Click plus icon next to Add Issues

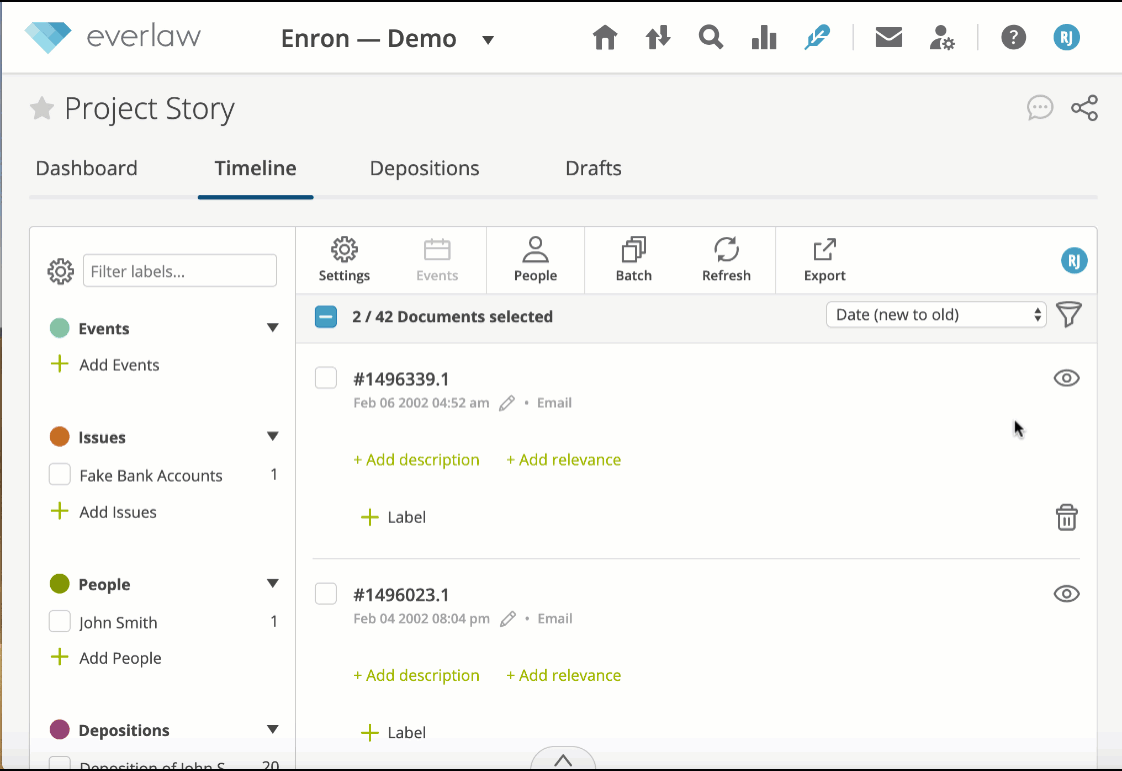[x=60, y=511]
